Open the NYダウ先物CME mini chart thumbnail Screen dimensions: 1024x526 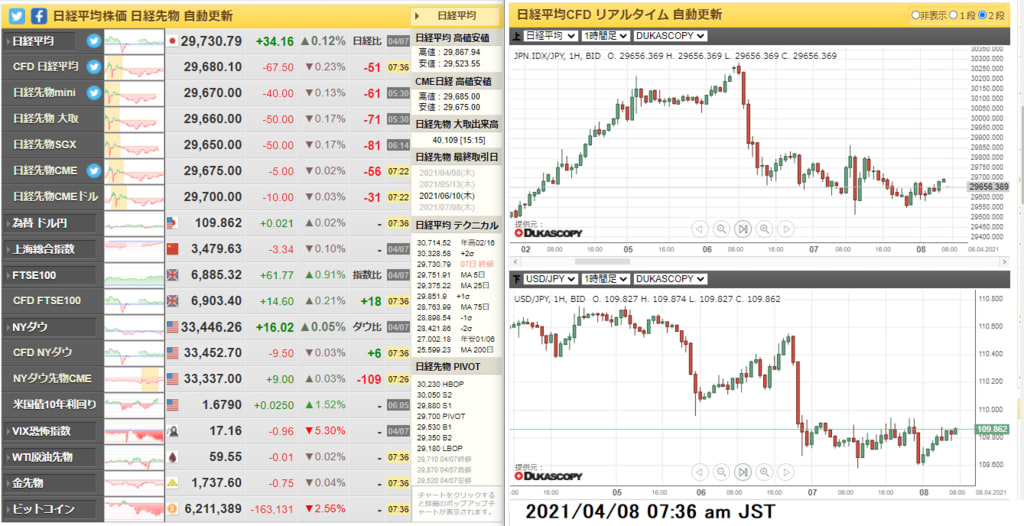coord(134,379)
